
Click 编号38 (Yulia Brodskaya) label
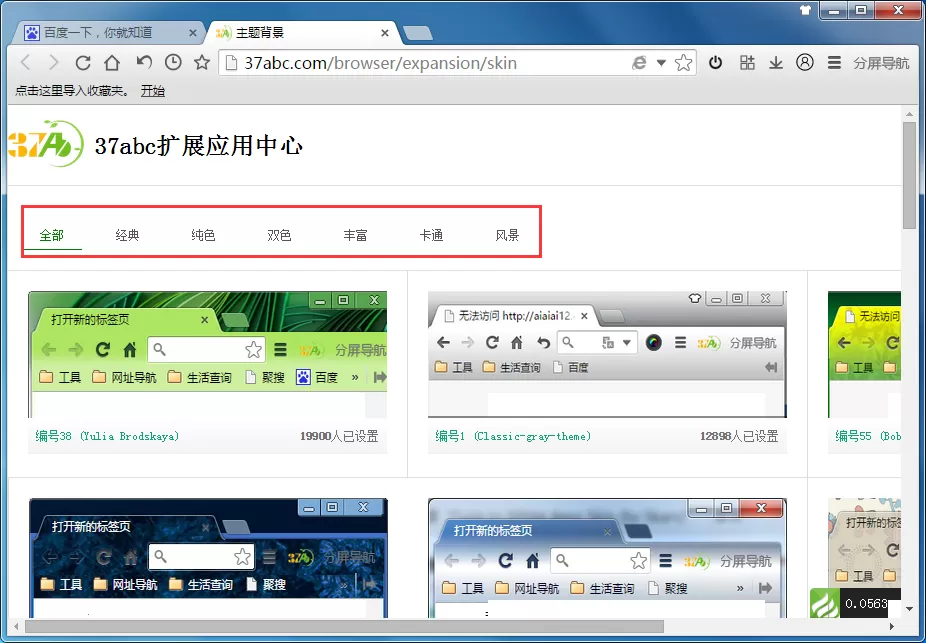(107, 436)
